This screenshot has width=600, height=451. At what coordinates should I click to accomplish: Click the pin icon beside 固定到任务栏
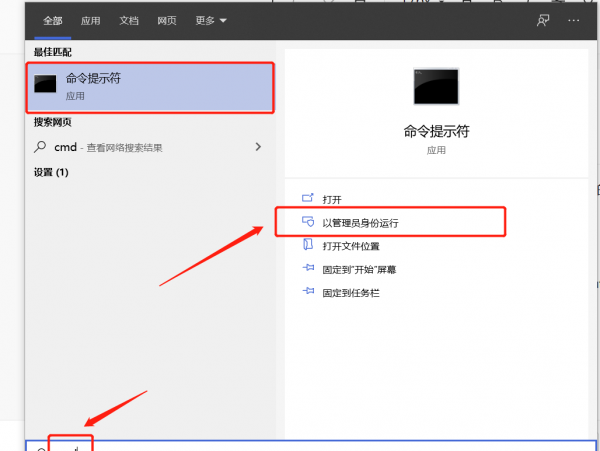[x=308, y=291]
